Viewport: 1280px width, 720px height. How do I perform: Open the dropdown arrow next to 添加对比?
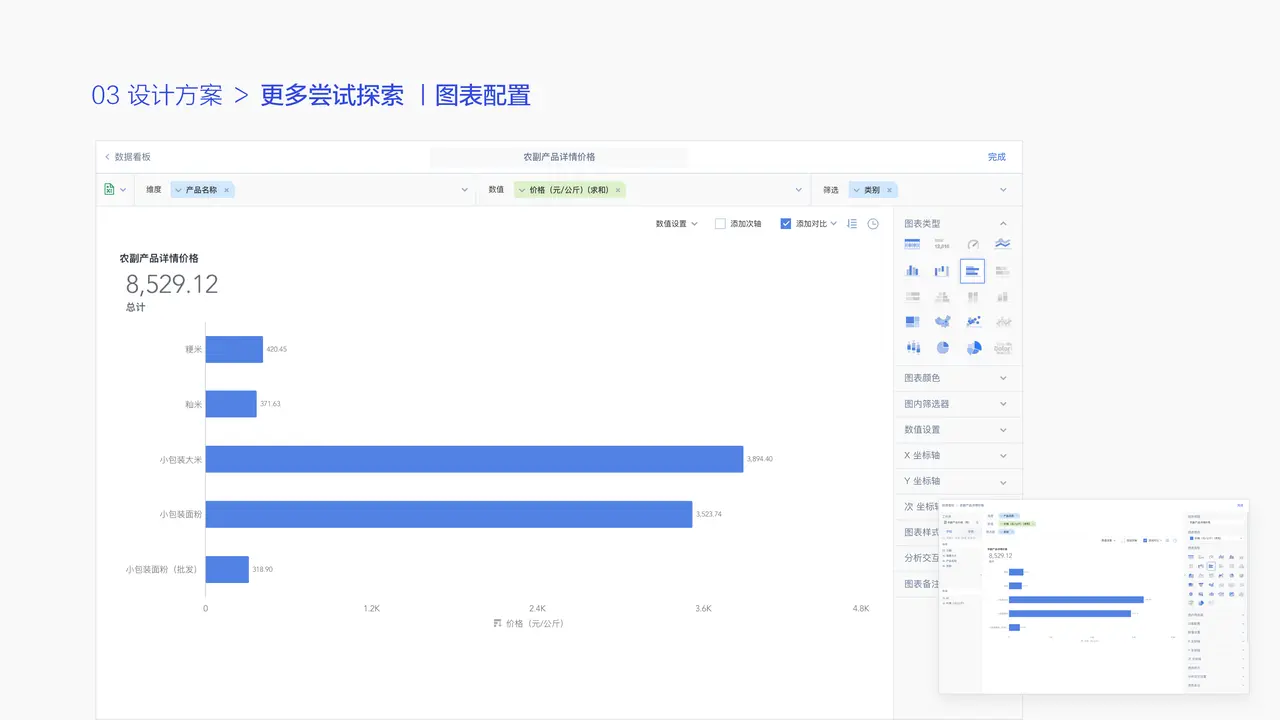pos(833,224)
